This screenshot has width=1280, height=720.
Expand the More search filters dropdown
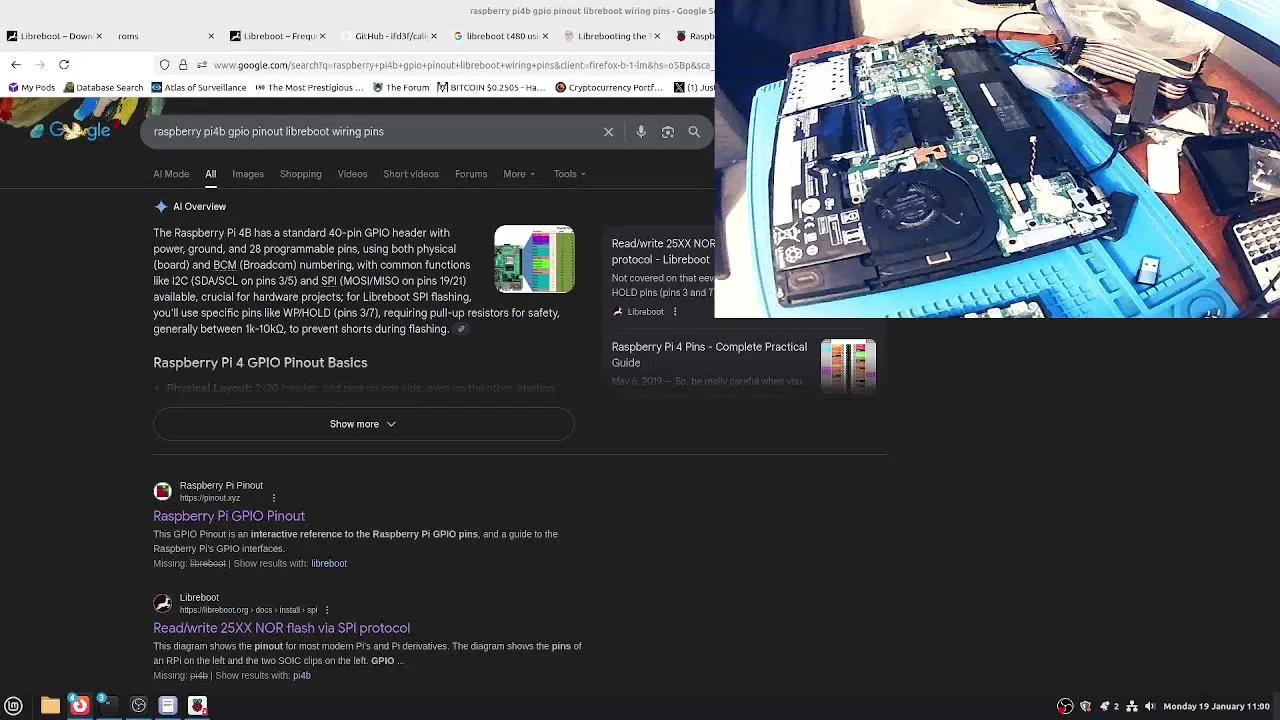519,174
